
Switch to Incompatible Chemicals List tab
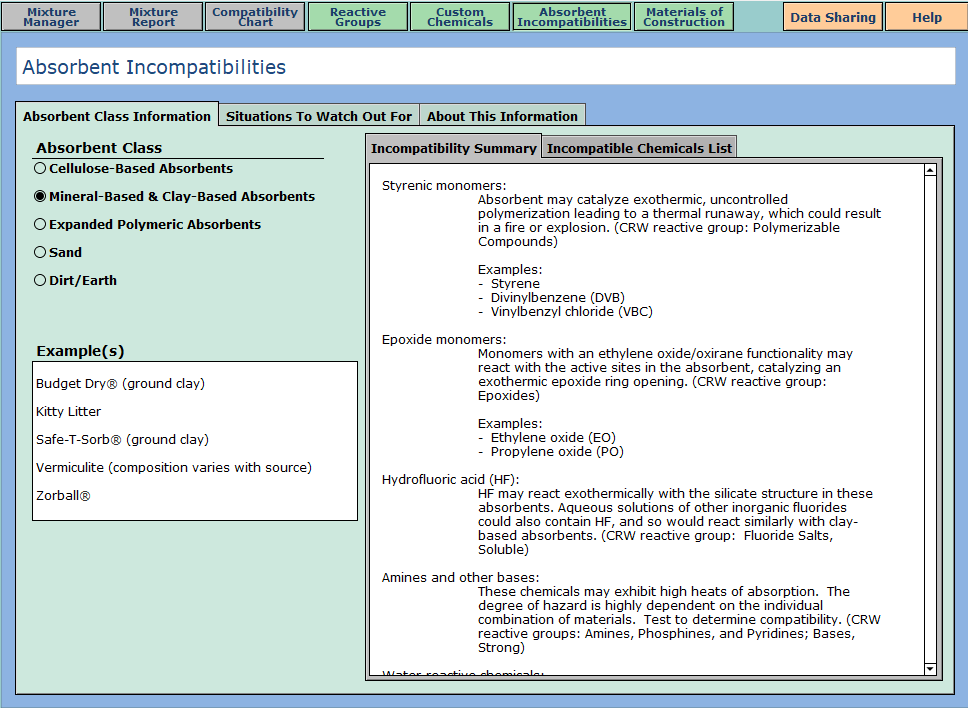[x=640, y=148]
